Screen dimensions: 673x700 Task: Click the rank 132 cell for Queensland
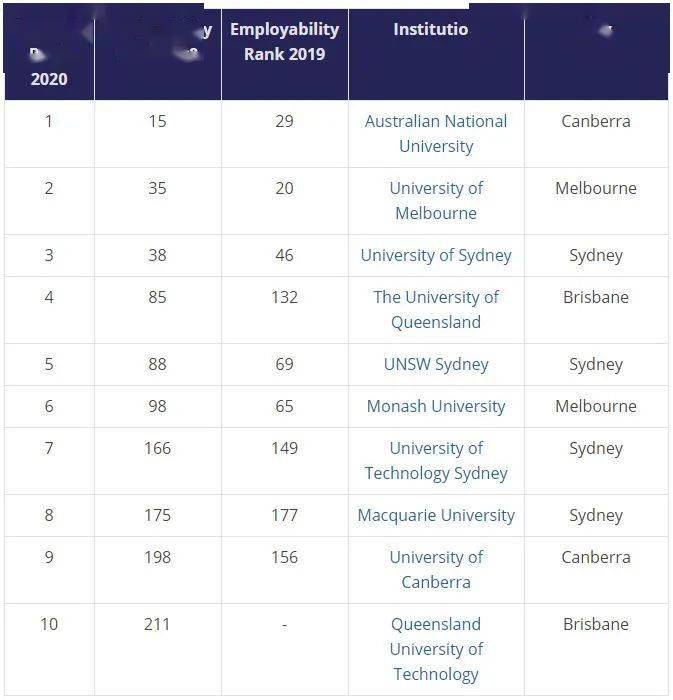[x=284, y=297]
